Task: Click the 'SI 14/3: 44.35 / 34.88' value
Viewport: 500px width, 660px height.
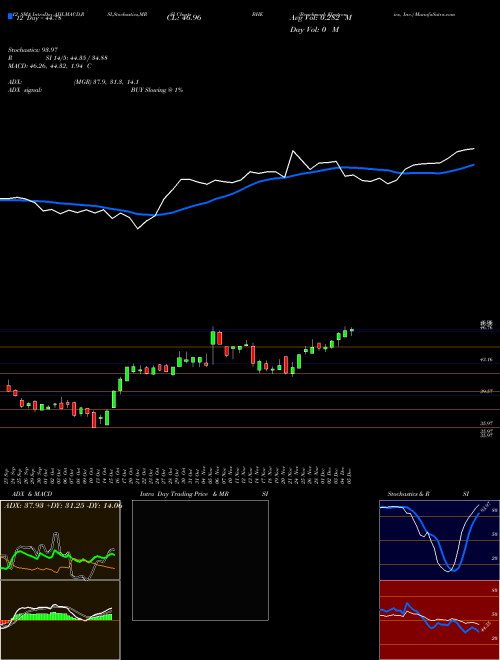Action: 77,58
